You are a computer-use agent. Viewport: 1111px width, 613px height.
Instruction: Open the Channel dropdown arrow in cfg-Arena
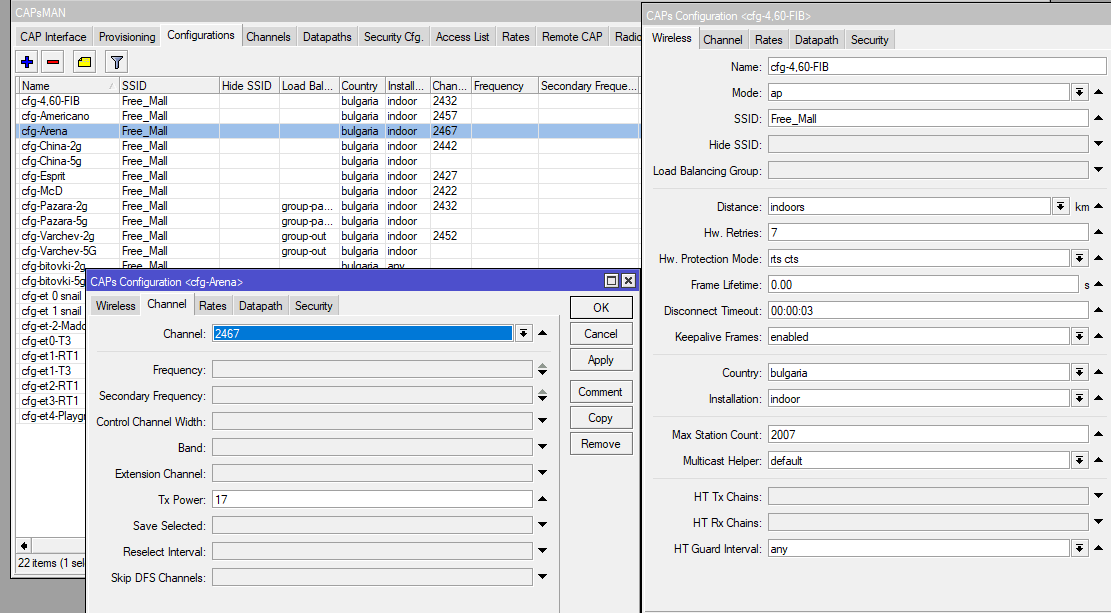click(x=524, y=333)
